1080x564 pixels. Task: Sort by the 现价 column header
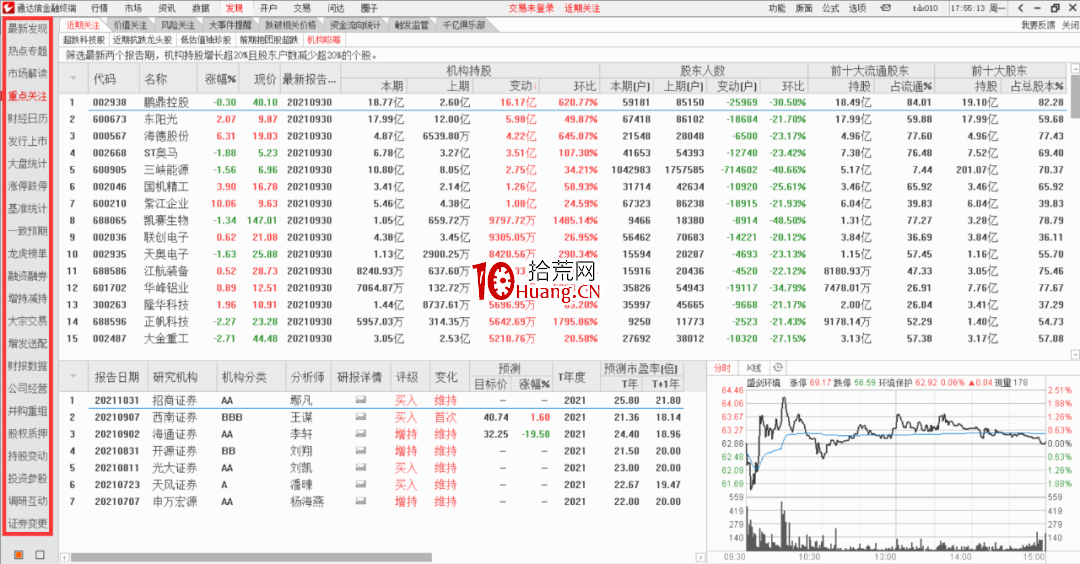[265, 79]
